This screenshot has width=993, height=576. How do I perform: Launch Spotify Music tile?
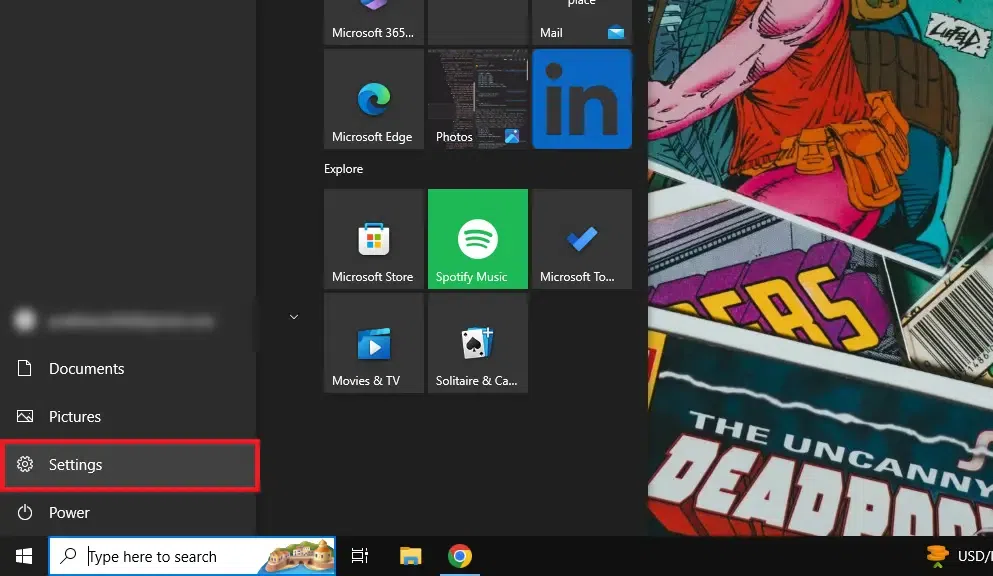tap(478, 239)
